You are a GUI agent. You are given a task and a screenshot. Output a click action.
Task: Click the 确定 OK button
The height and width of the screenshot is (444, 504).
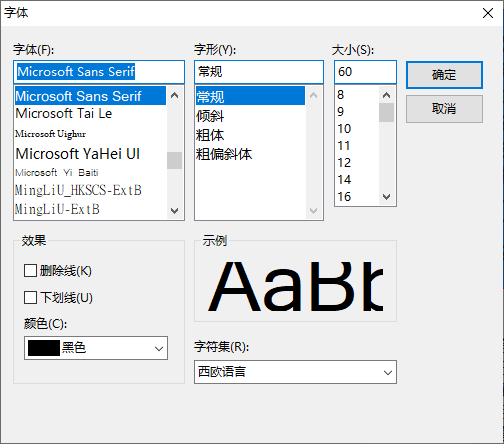click(x=444, y=75)
